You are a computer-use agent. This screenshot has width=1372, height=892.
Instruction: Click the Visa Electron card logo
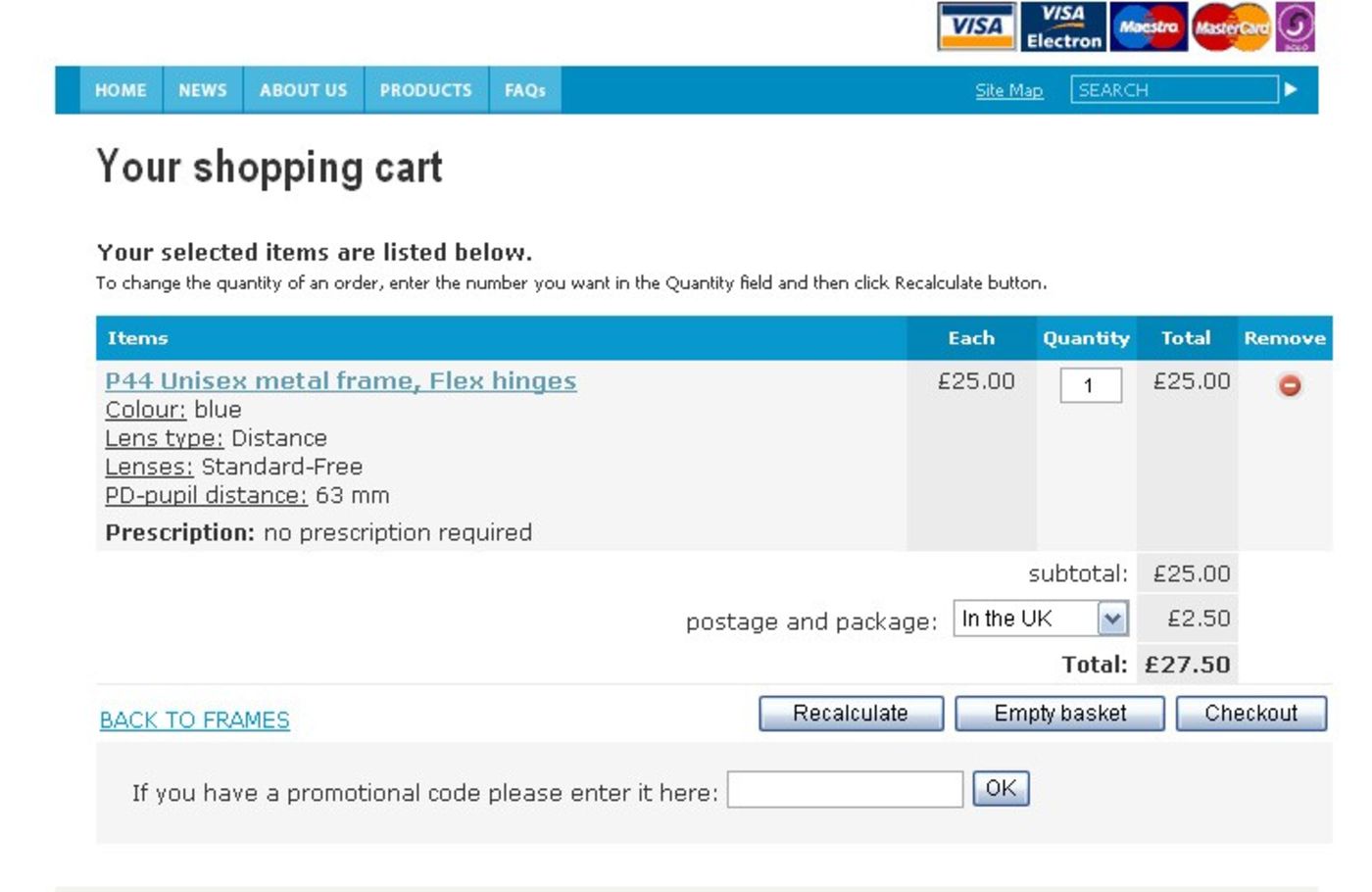tap(1063, 26)
